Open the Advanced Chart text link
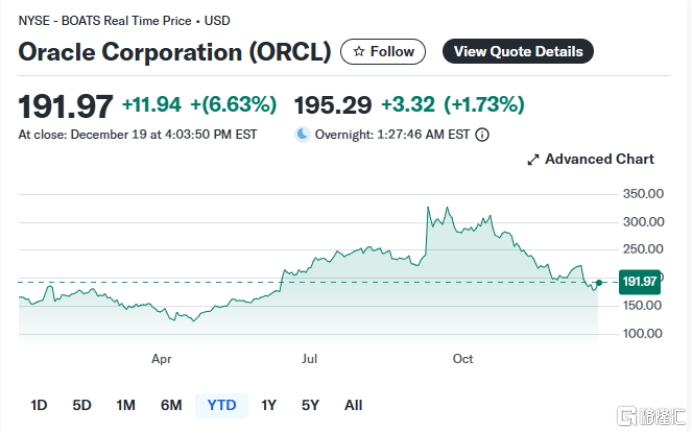Image resolution: width=692 pixels, height=433 pixels. tap(599, 159)
